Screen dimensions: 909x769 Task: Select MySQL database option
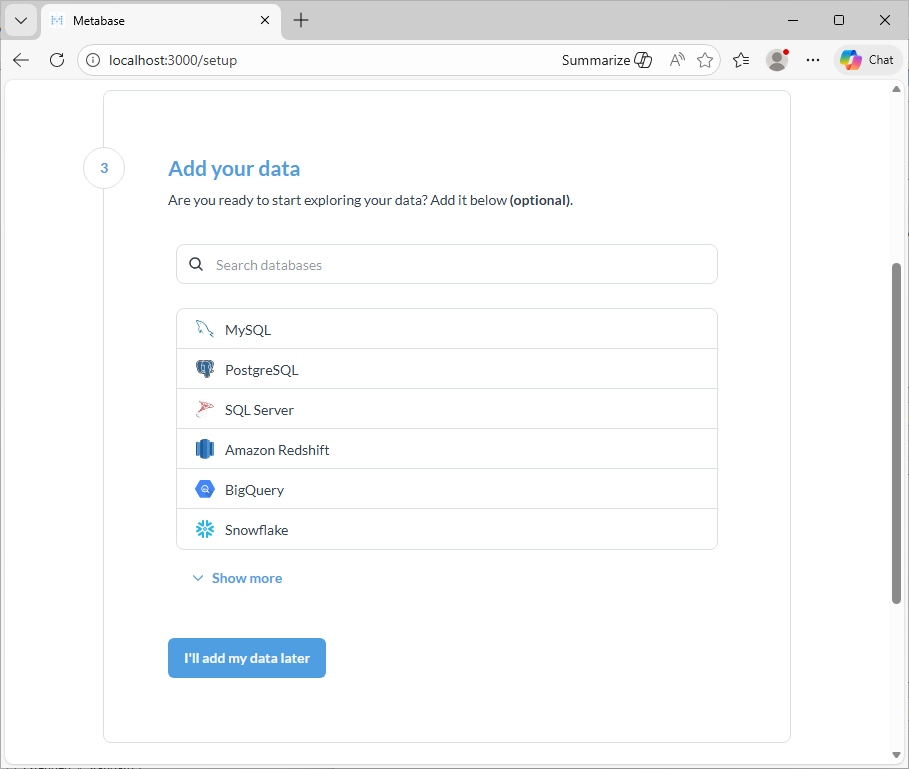point(447,329)
